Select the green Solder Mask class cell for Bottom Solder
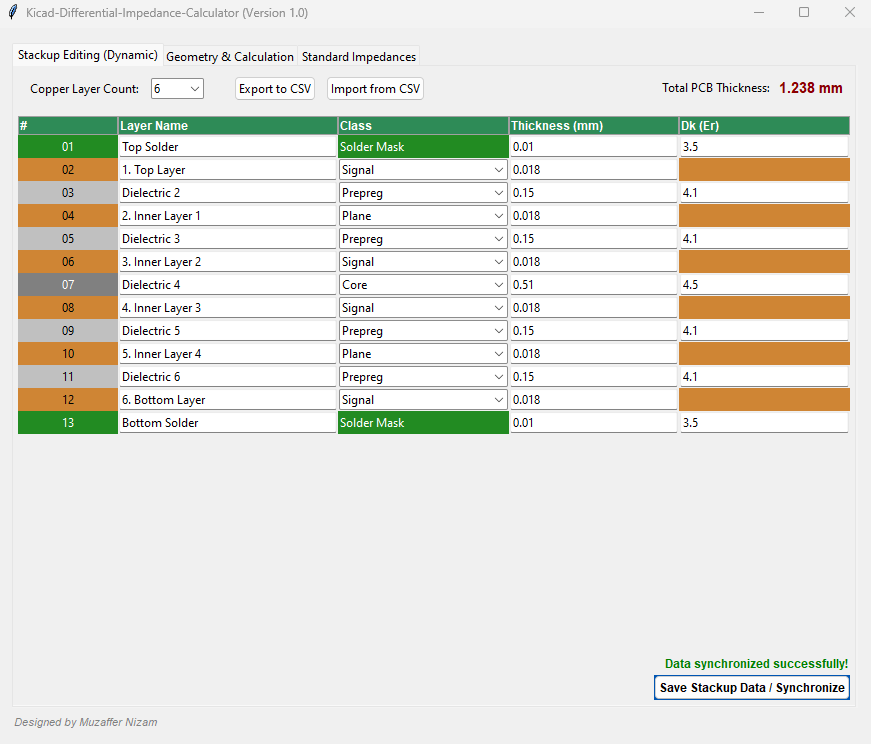The height and width of the screenshot is (744, 871). point(423,423)
